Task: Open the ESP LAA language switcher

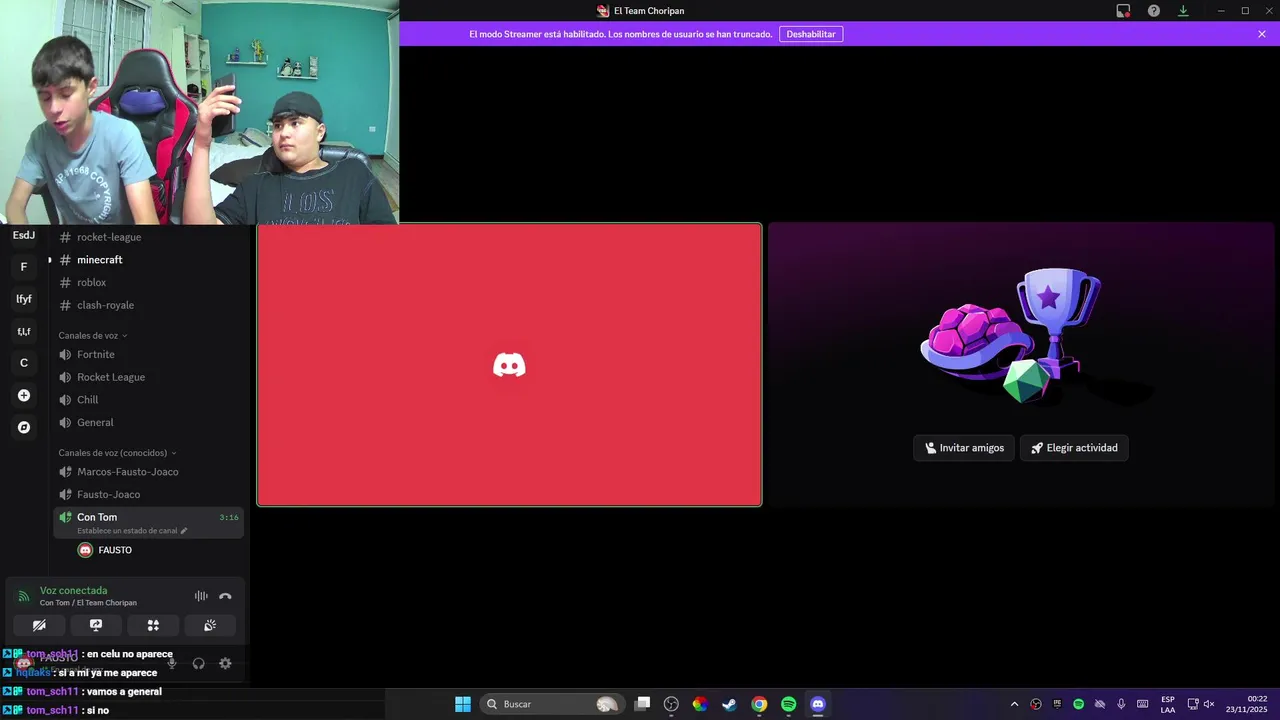Action: tap(1168, 704)
